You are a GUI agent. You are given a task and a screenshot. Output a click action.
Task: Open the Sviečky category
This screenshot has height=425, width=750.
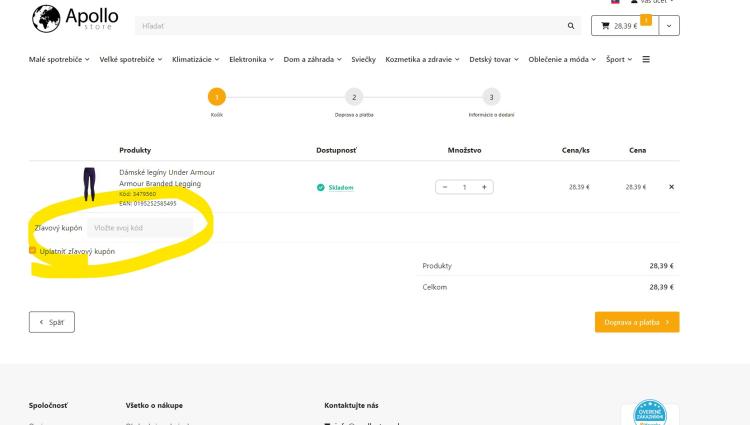[x=364, y=59]
